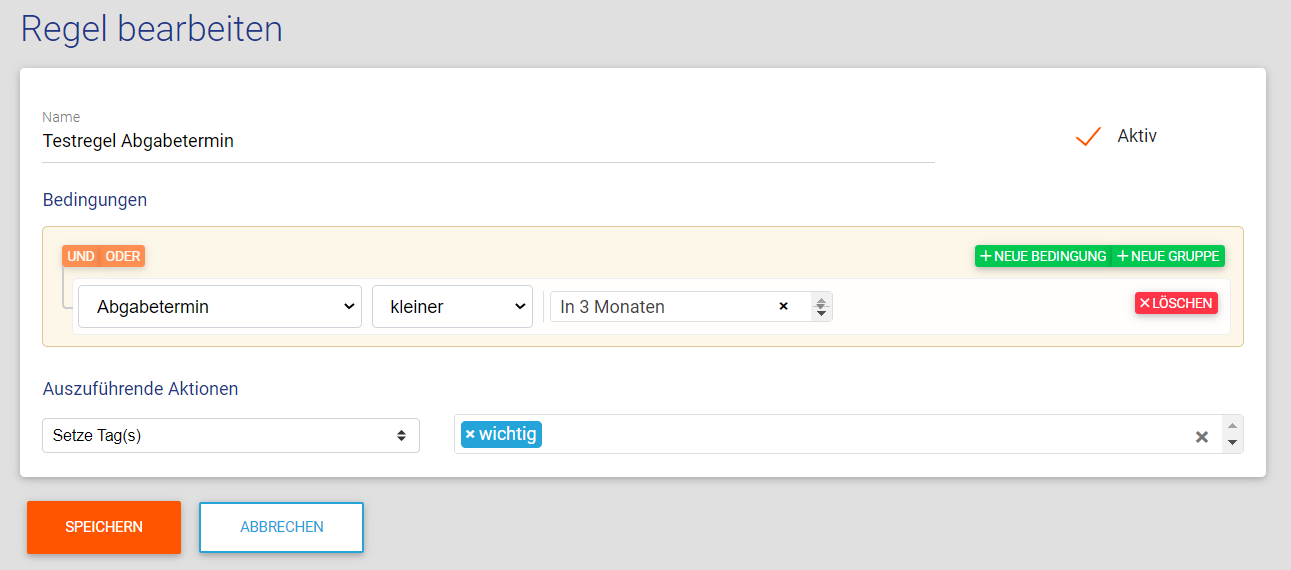
Task: Add a new condition with Neue Bedingung
Action: [x=1043, y=256]
